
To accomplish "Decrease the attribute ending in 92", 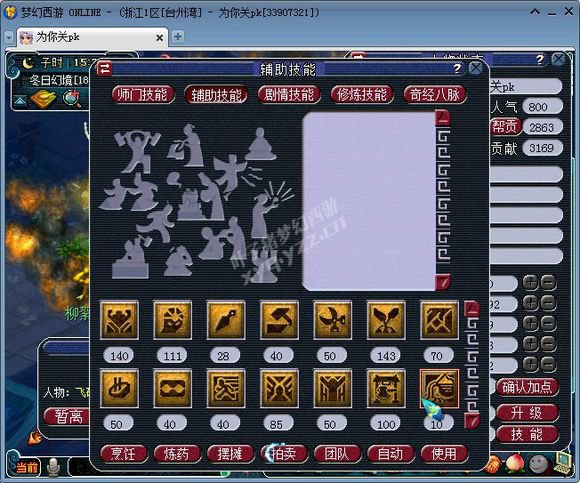I will tap(548, 303).
